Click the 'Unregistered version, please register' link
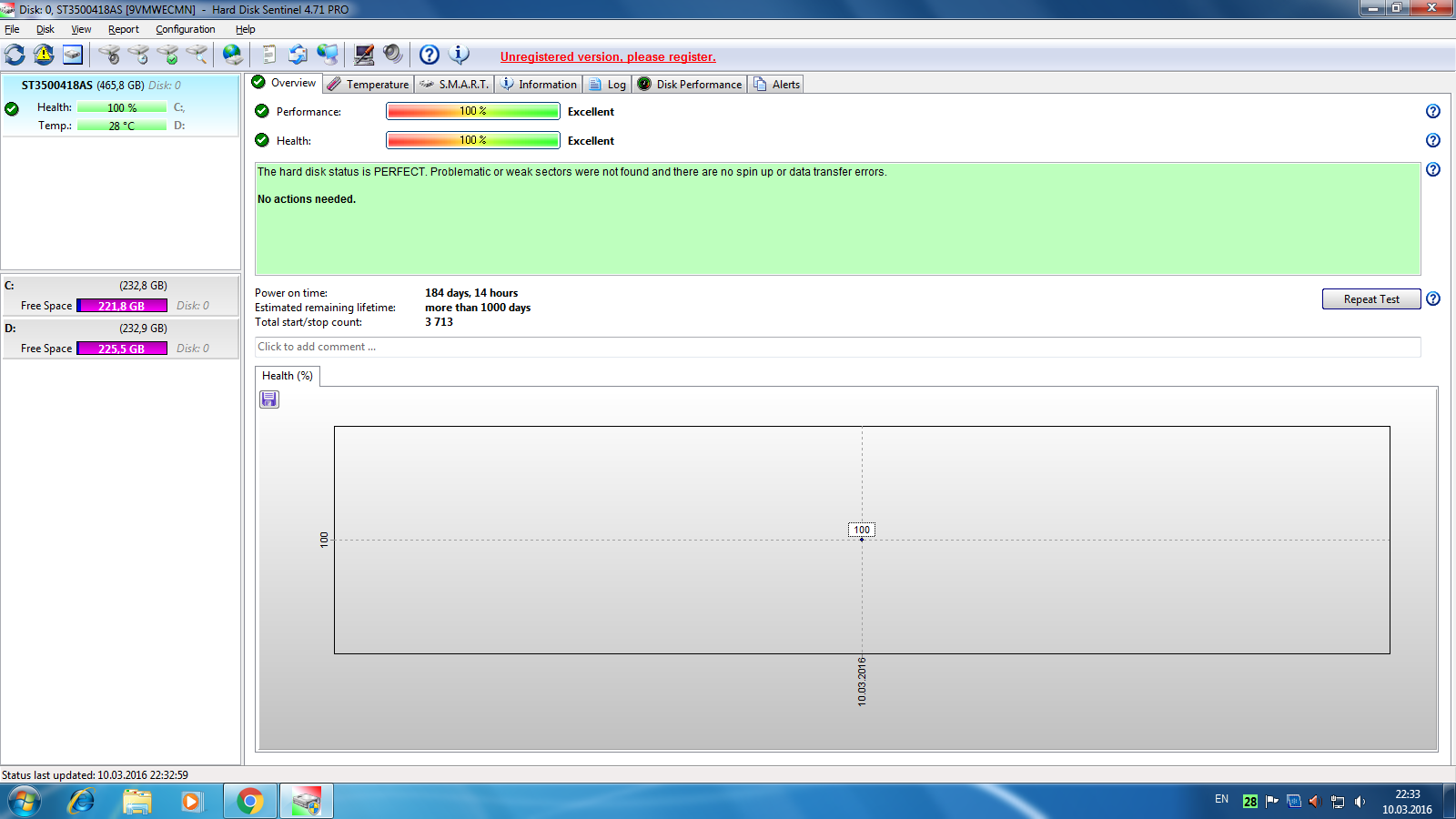Viewport: 1456px width, 819px height. (608, 56)
